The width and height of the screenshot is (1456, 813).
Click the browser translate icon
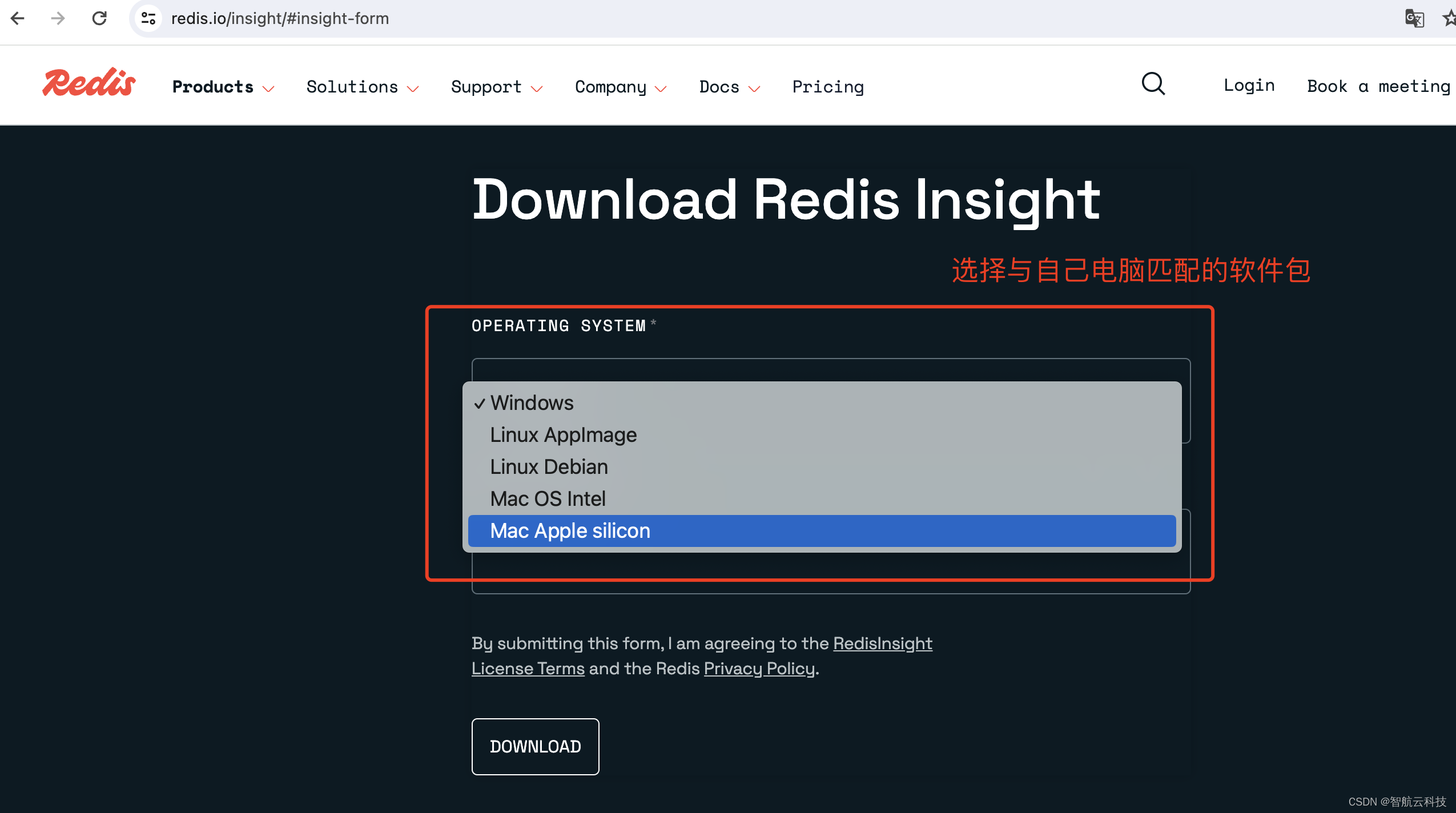click(1414, 18)
